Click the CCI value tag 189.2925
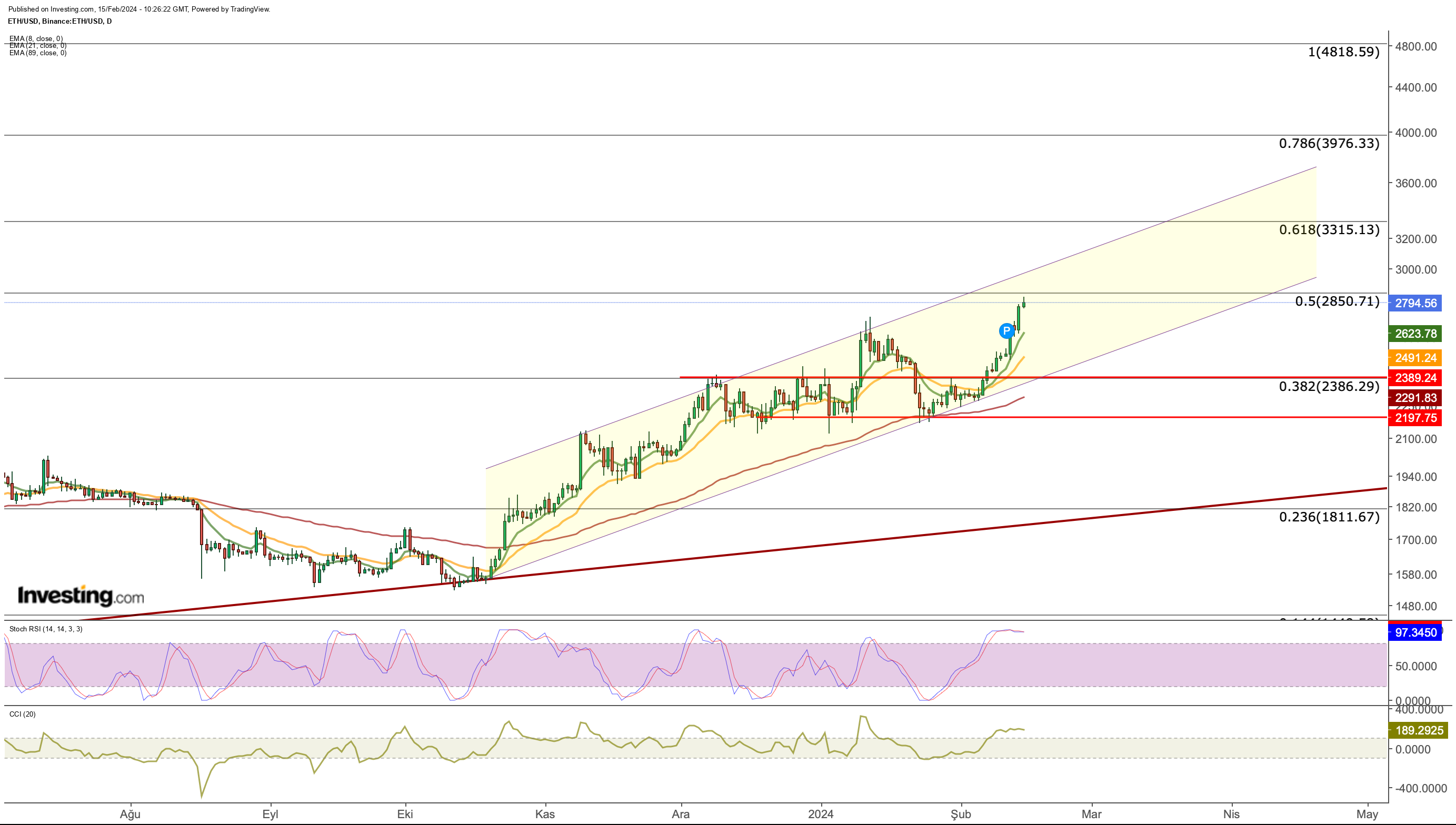This screenshot has height=825, width=1456. coord(1419,730)
